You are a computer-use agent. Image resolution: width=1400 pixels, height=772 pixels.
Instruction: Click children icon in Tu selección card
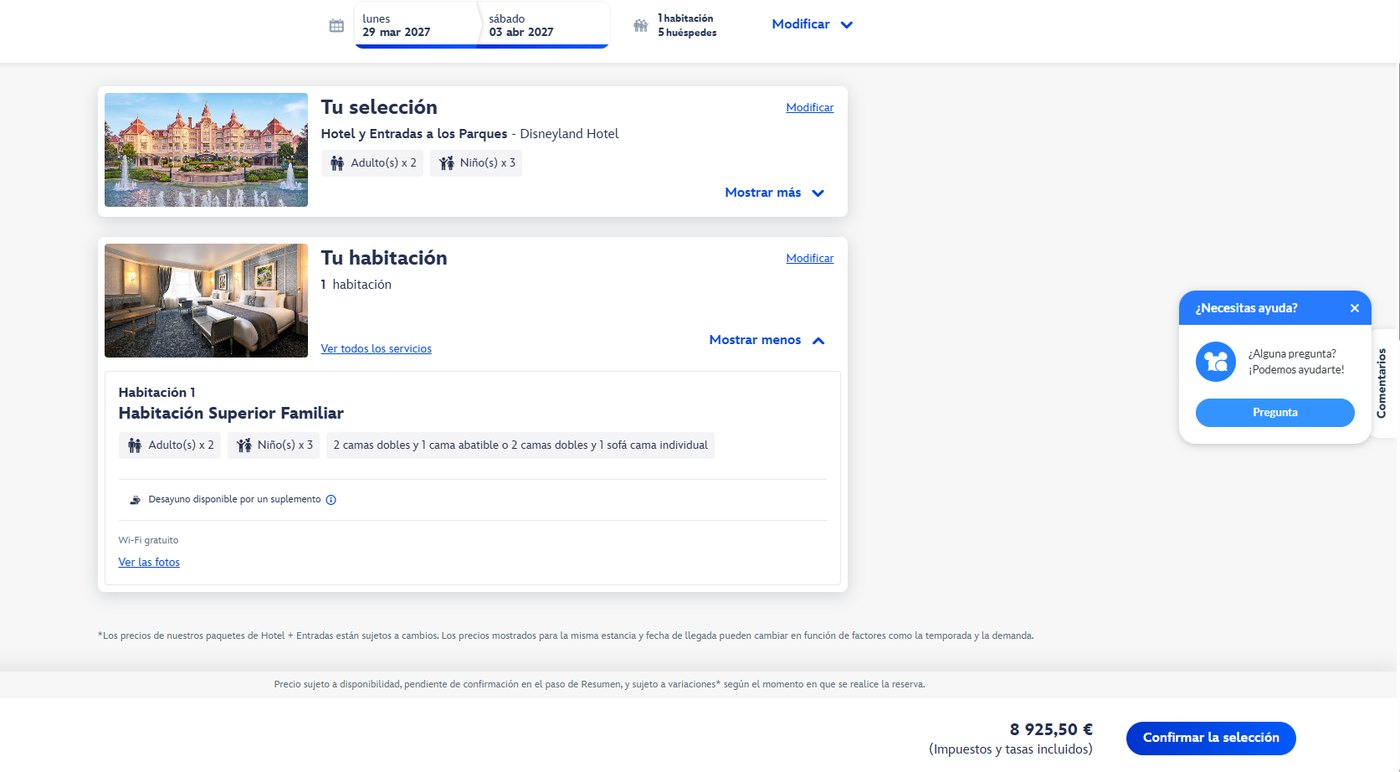(x=446, y=163)
